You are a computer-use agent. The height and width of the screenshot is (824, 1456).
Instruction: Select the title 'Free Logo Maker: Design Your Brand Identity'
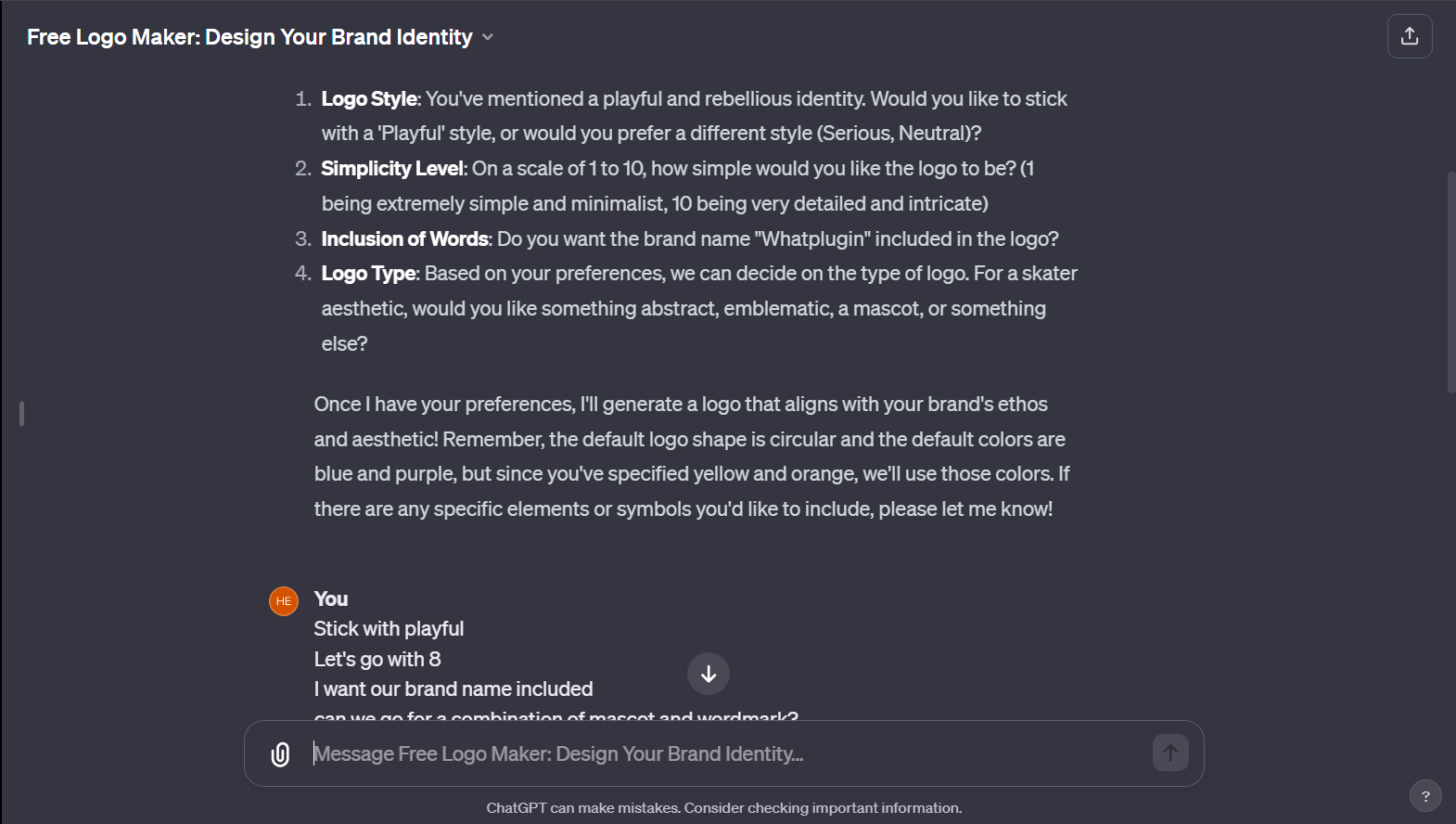click(x=249, y=37)
